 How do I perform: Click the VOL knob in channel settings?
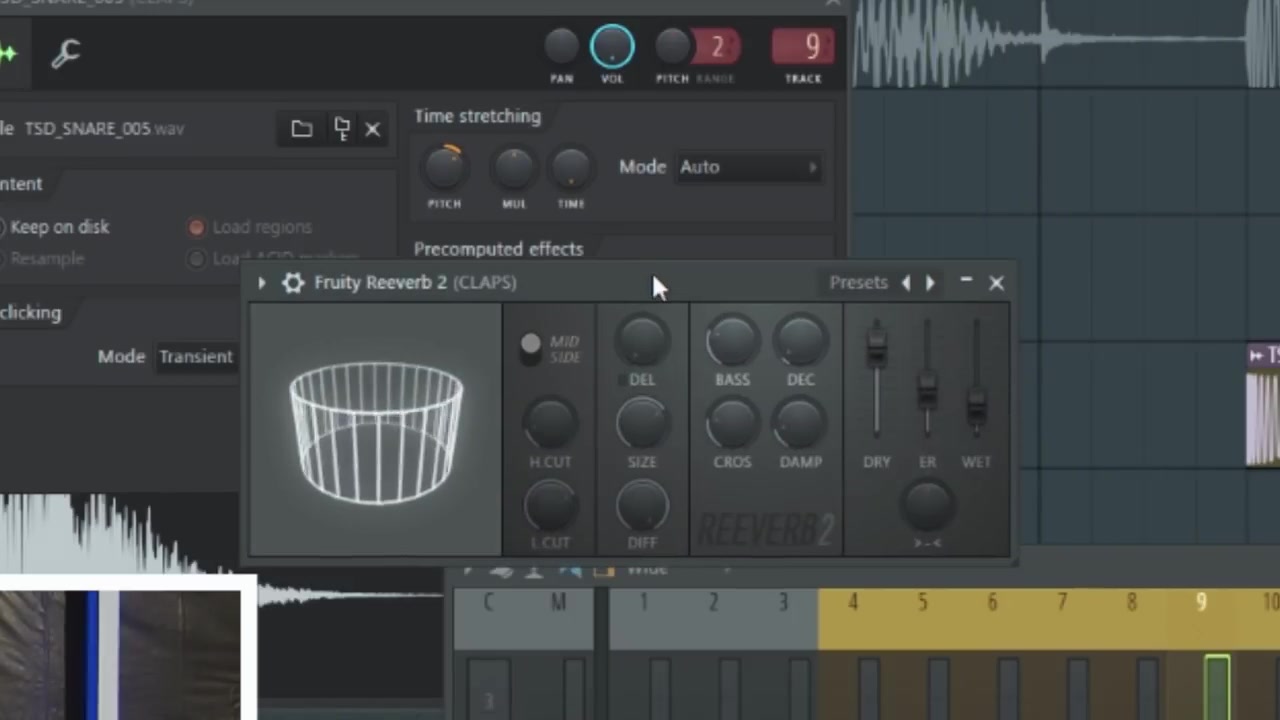[612, 46]
